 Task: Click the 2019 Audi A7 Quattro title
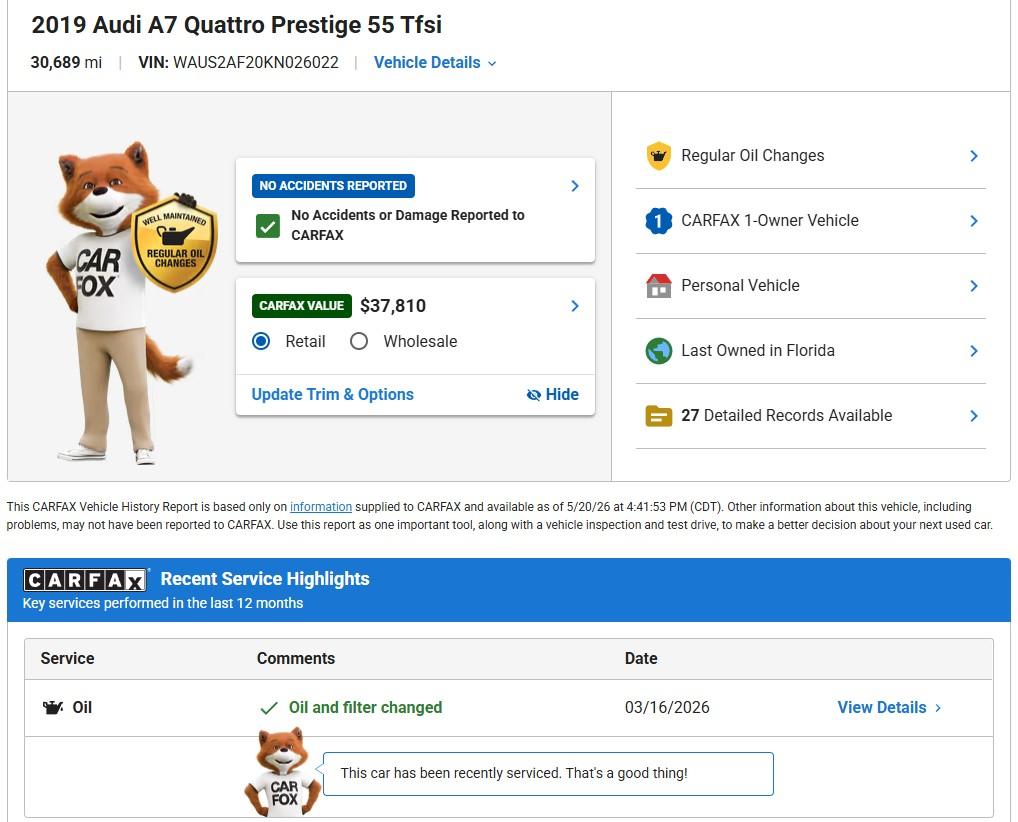click(237, 25)
